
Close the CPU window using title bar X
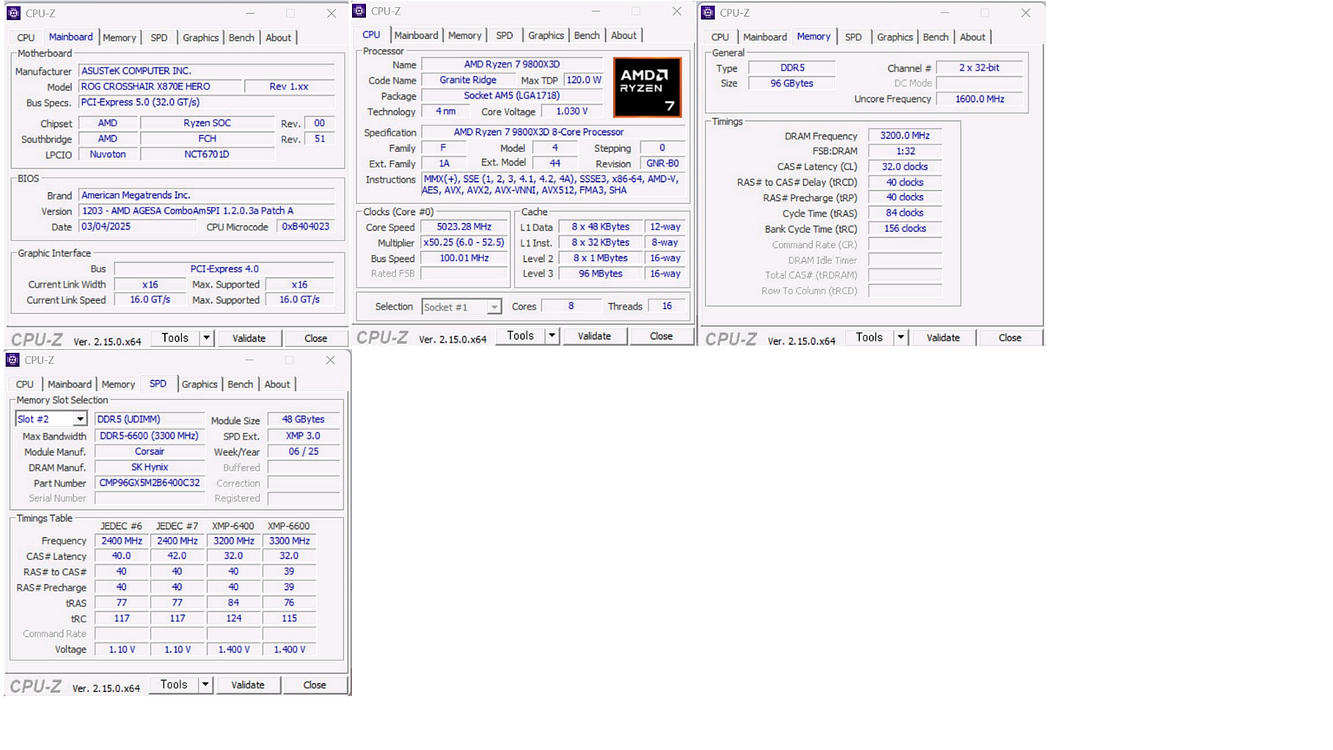(x=677, y=12)
